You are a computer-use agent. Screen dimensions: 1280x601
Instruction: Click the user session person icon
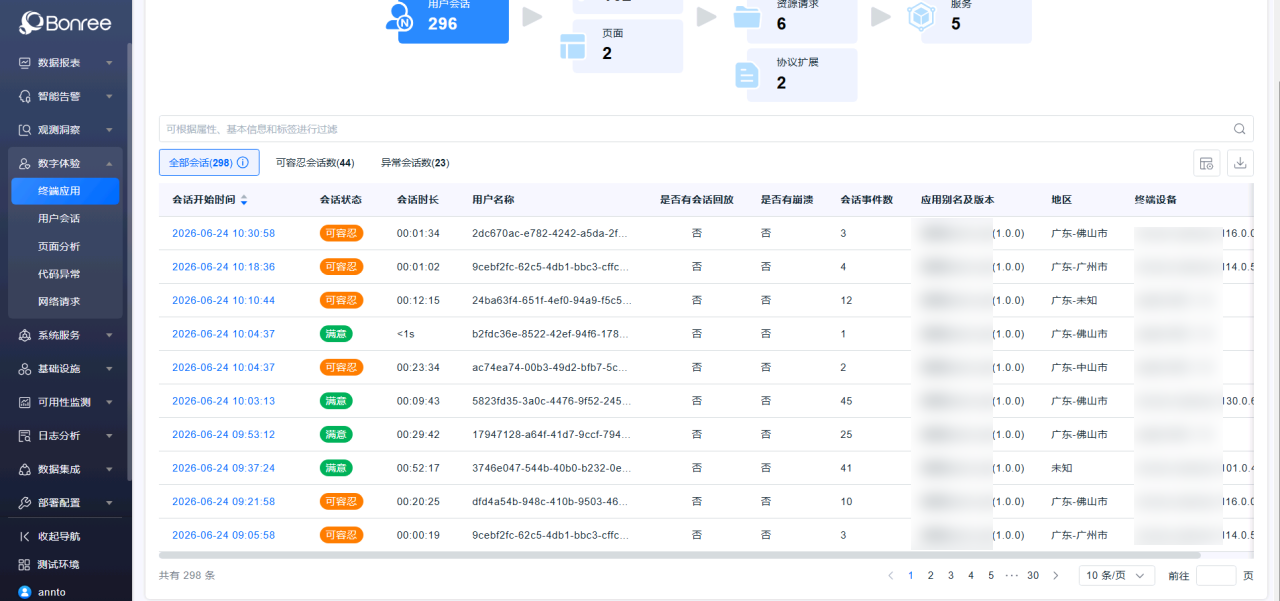coord(401,17)
